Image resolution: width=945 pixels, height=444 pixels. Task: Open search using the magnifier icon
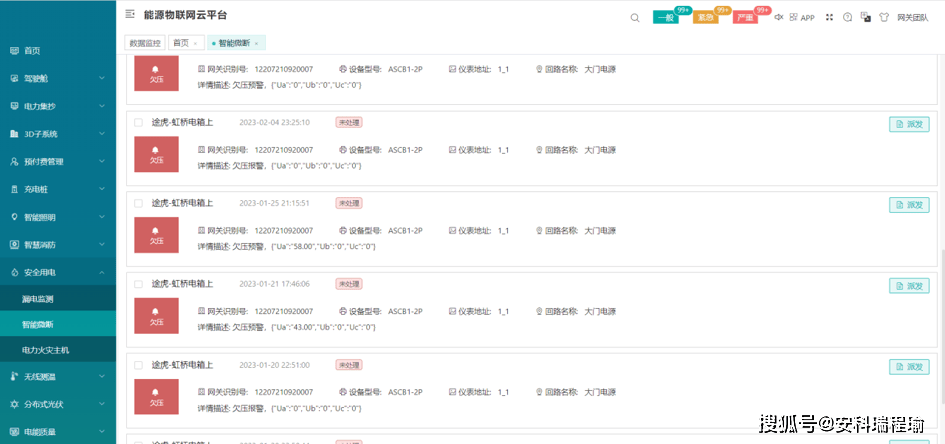point(635,18)
